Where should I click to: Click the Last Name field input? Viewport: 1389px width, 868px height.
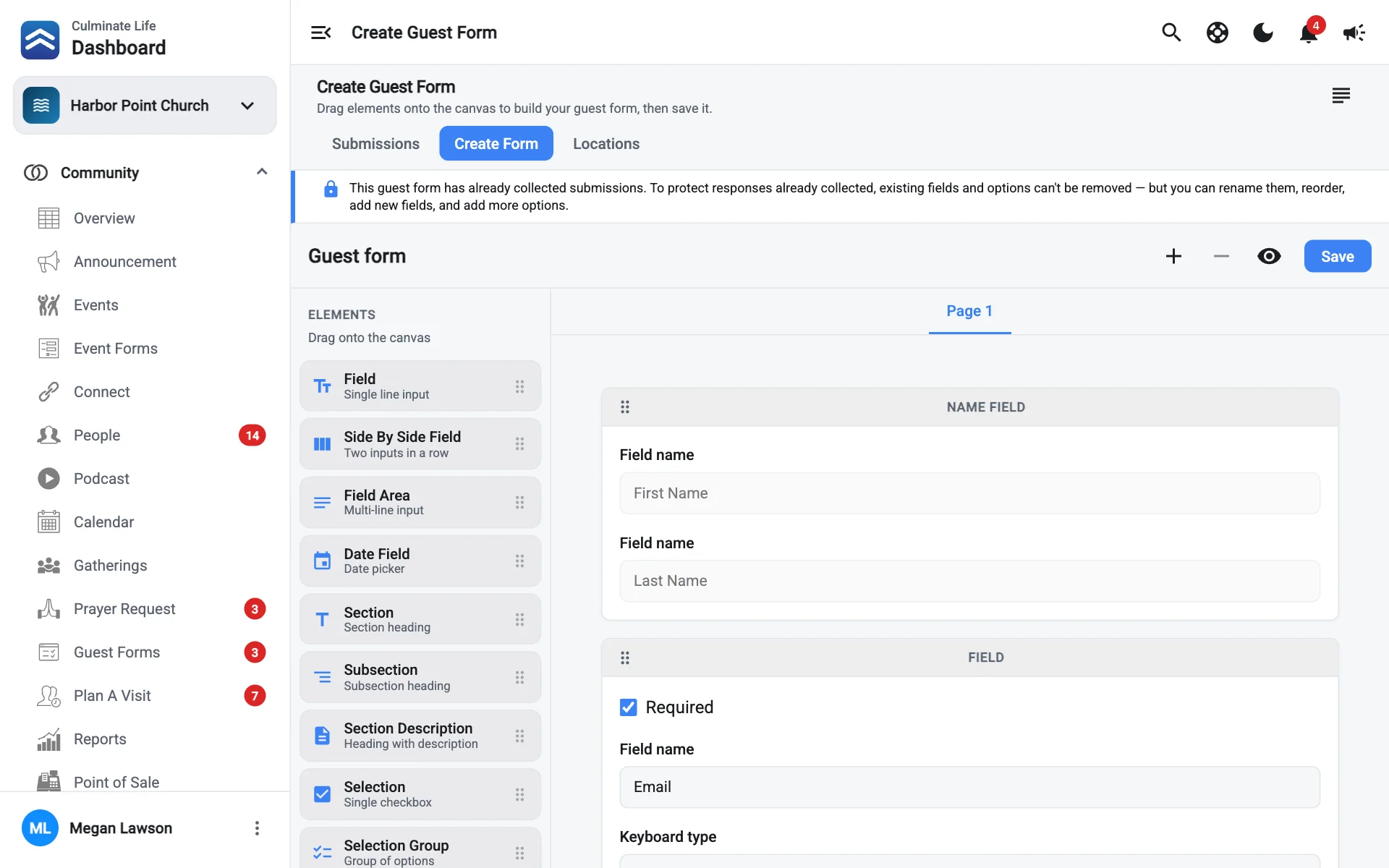click(x=969, y=581)
